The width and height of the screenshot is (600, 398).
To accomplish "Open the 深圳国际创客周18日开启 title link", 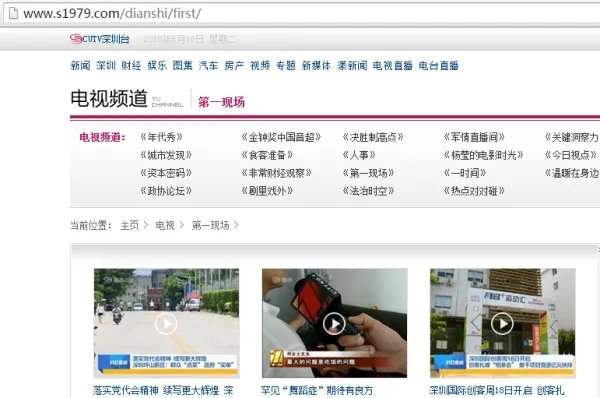I will pyautogui.click(x=497, y=390).
